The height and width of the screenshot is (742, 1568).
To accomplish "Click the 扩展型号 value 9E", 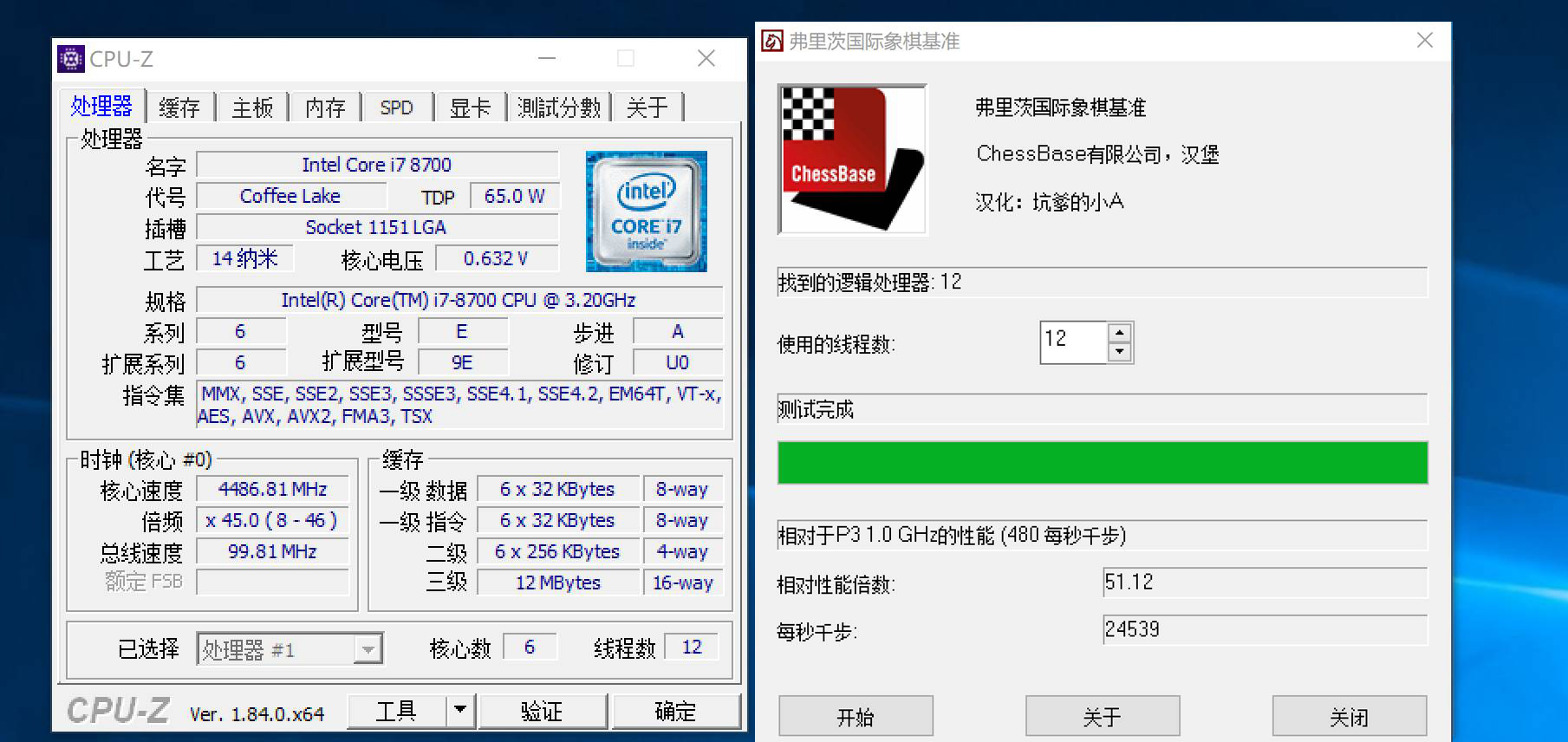I will coord(462,362).
